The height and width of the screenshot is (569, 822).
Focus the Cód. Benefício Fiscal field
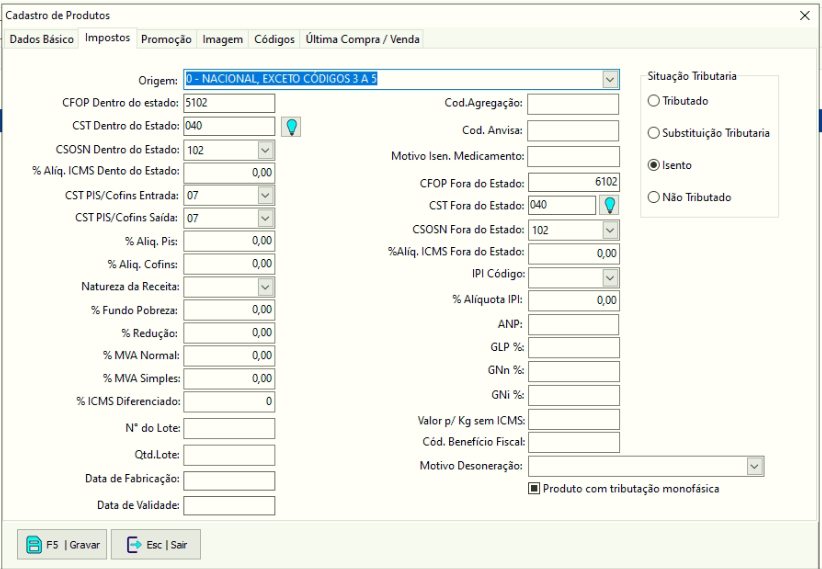pyautogui.click(x=573, y=442)
